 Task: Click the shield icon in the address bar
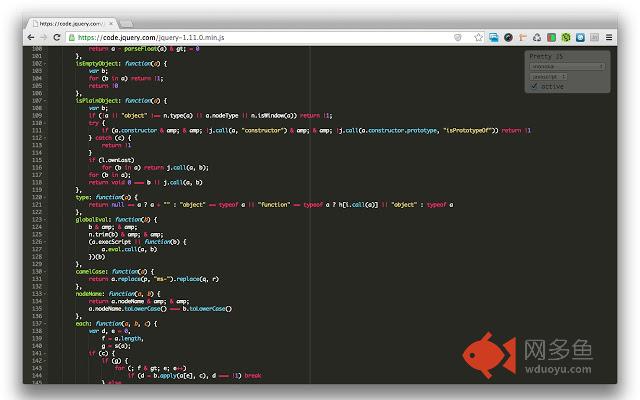459,37
